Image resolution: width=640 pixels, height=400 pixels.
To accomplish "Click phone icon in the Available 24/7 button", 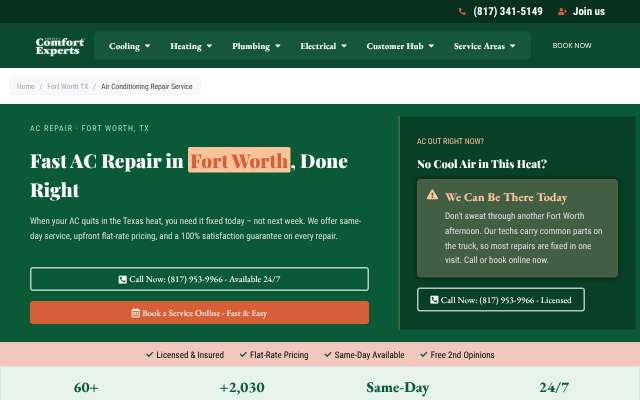I will tap(122, 280).
